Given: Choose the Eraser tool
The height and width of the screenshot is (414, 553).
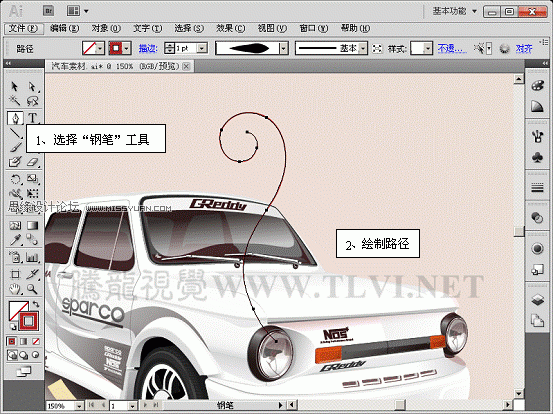Looking at the screenshot, I should 32,162.
